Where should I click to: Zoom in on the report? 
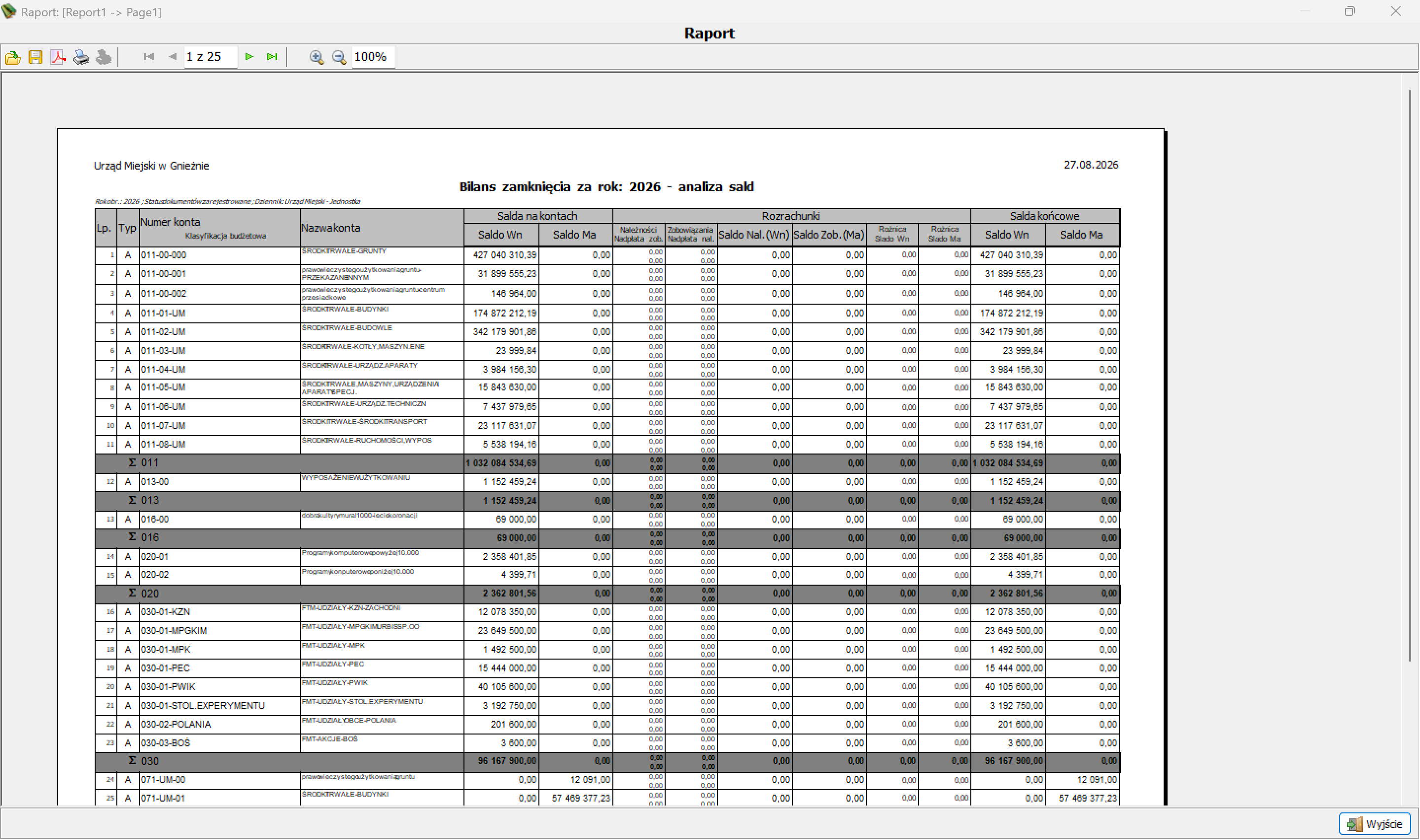(317, 57)
